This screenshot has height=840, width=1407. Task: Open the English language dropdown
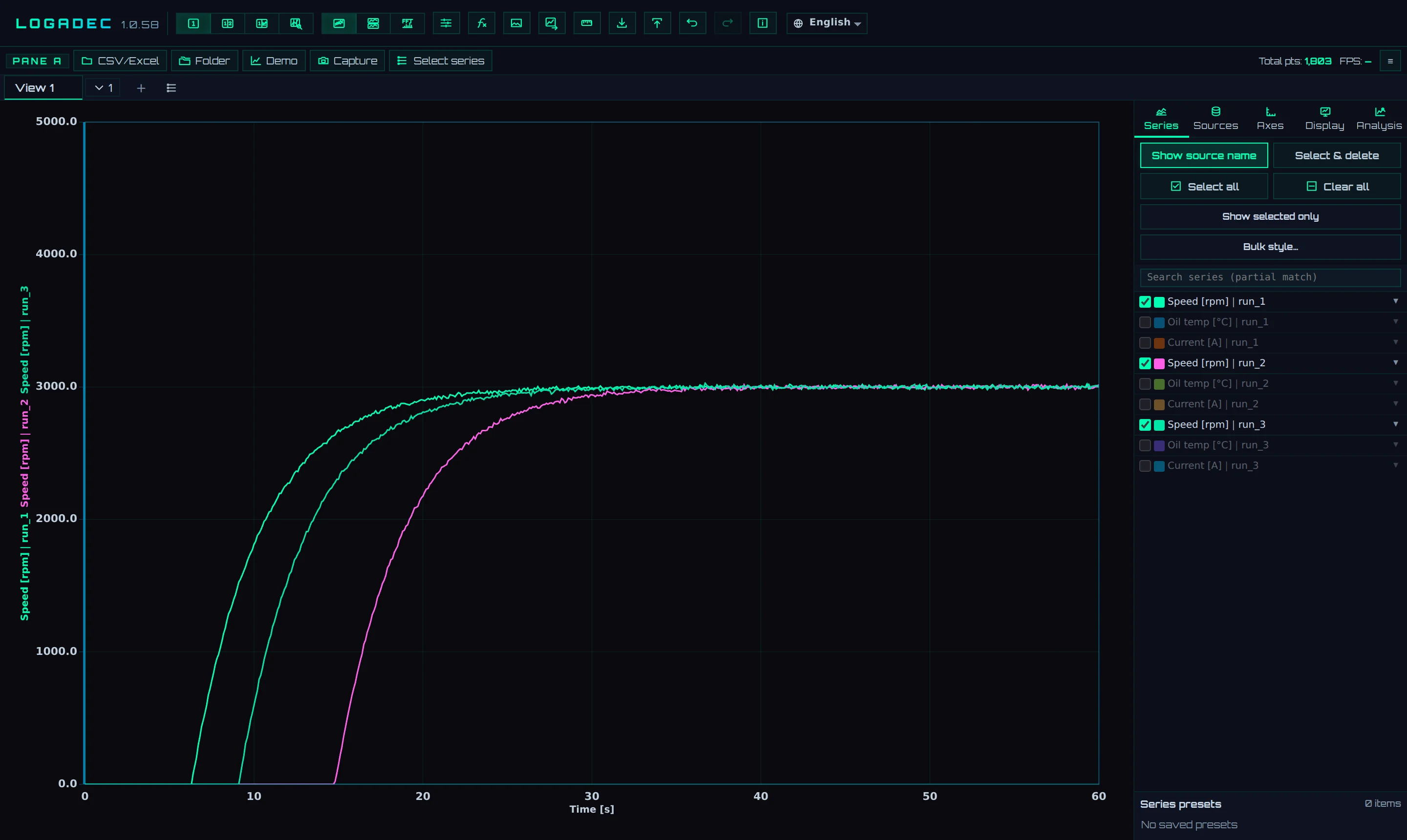pyautogui.click(x=827, y=23)
